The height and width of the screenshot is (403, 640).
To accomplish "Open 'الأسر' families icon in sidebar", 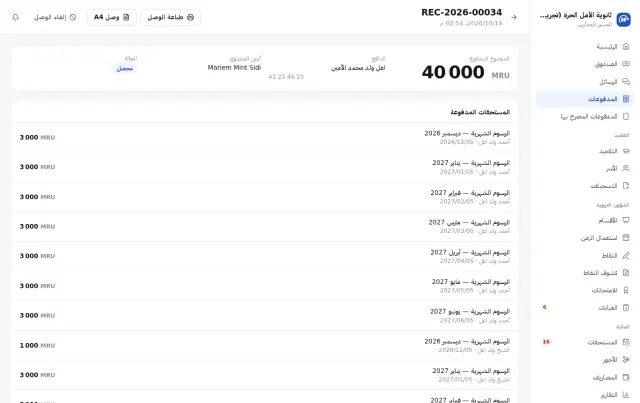I will (x=626, y=168).
